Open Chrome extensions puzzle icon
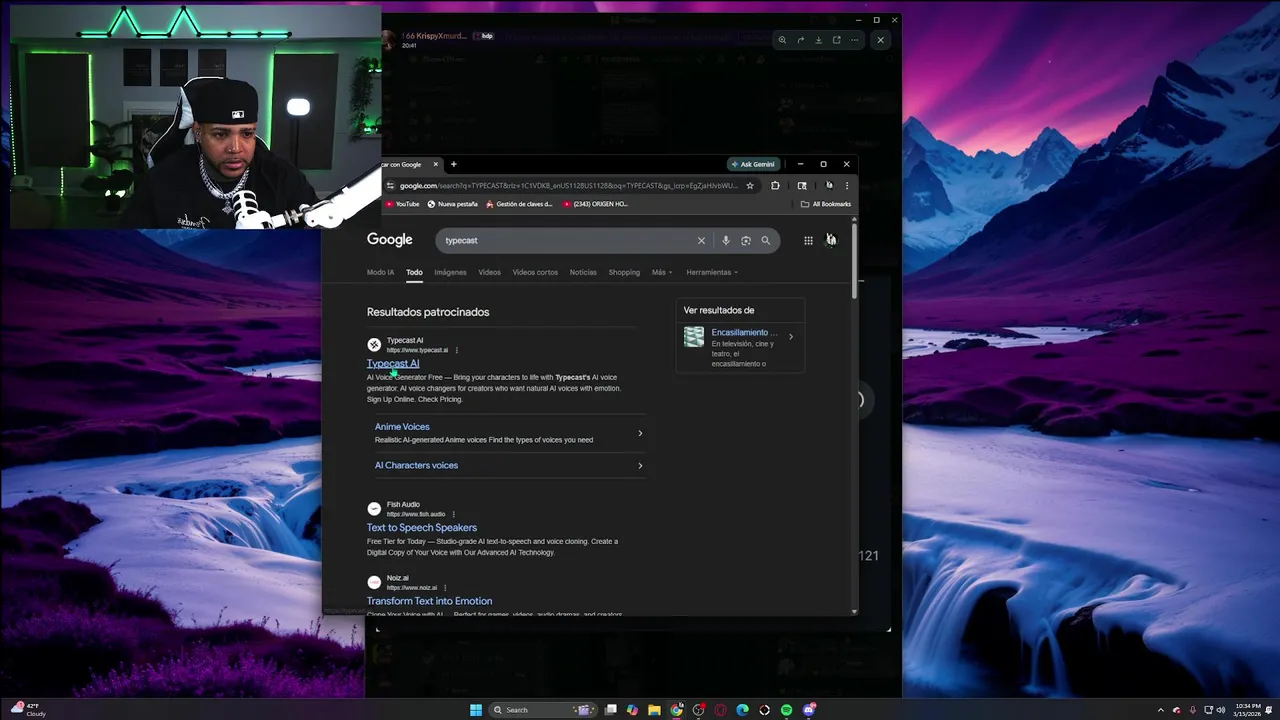1280x720 pixels. click(x=775, y=185)
